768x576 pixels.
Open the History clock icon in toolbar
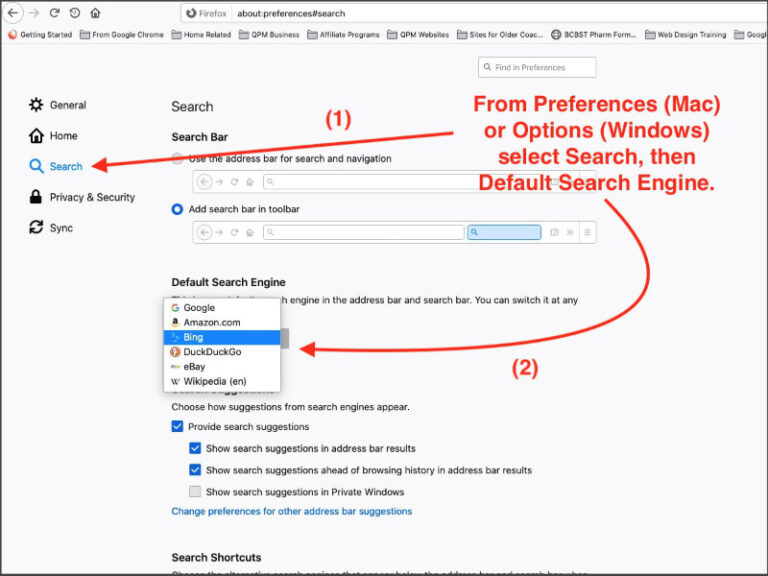[x=74, y=13]
